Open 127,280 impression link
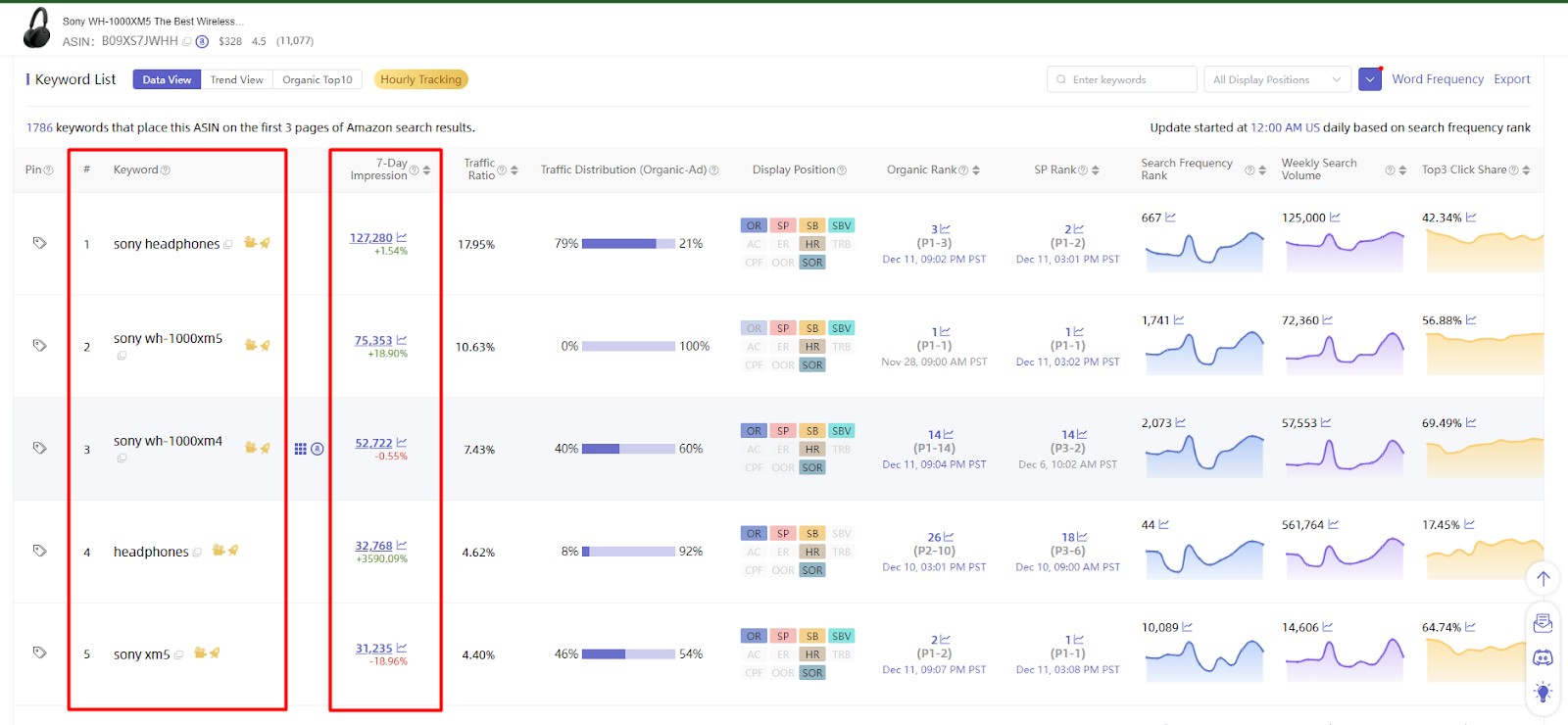Image resolution: width=1568 pixels, height=725 pixels. [371, 238]
